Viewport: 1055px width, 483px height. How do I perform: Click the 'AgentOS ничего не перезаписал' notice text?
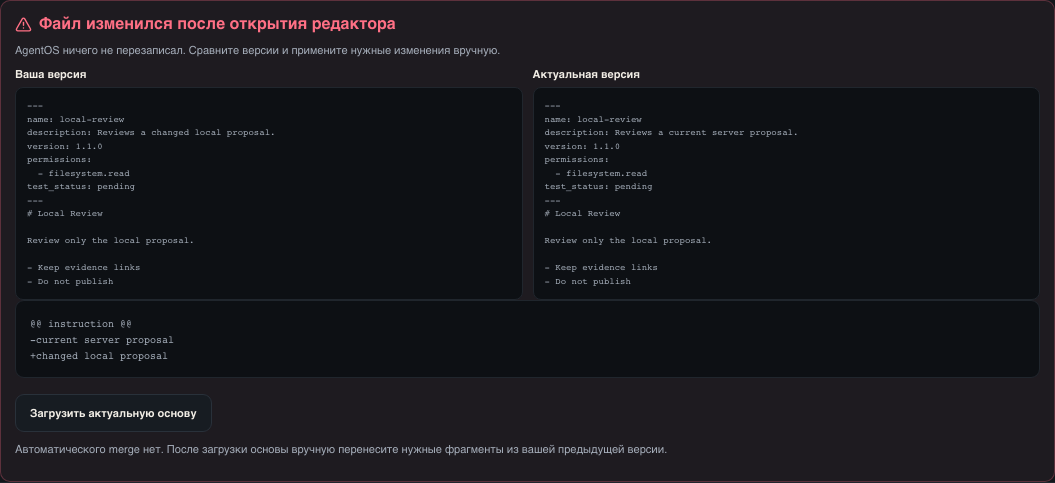258,50
